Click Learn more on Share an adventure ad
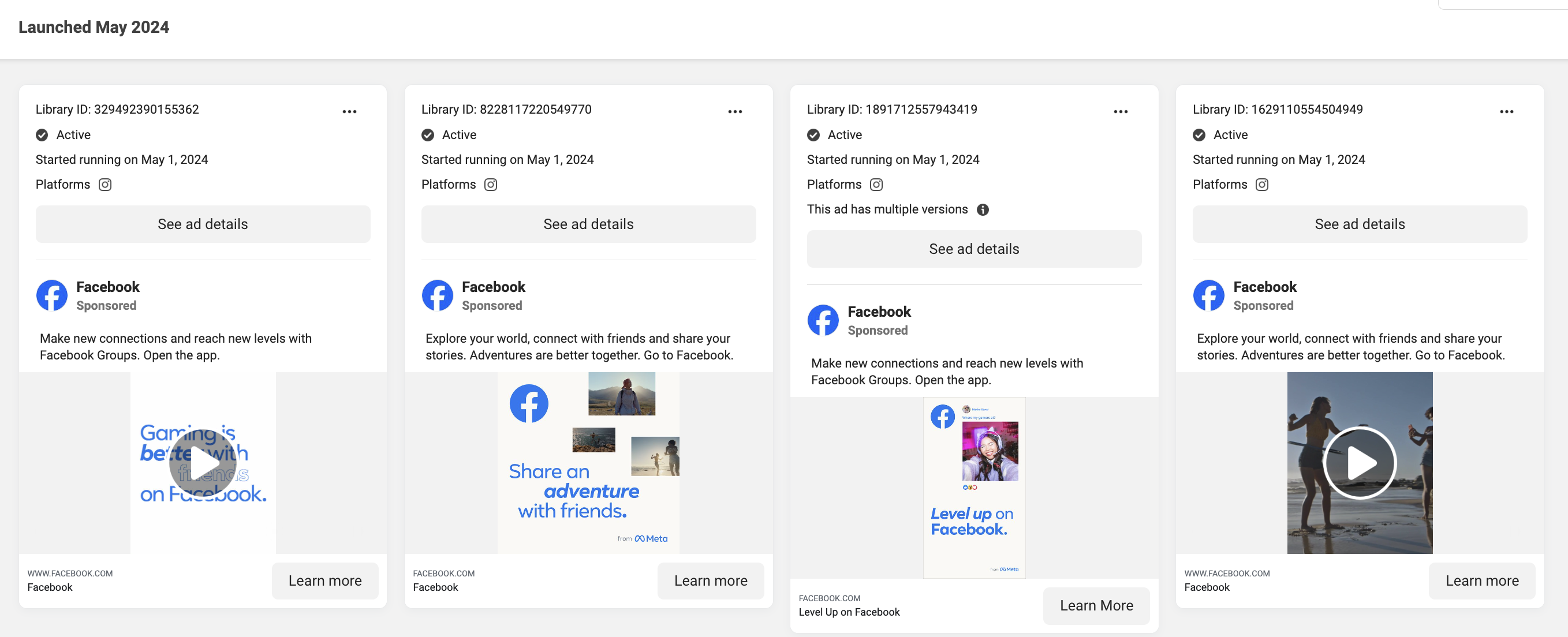This screenshot has height=637, width=1568. coord(710,580)
